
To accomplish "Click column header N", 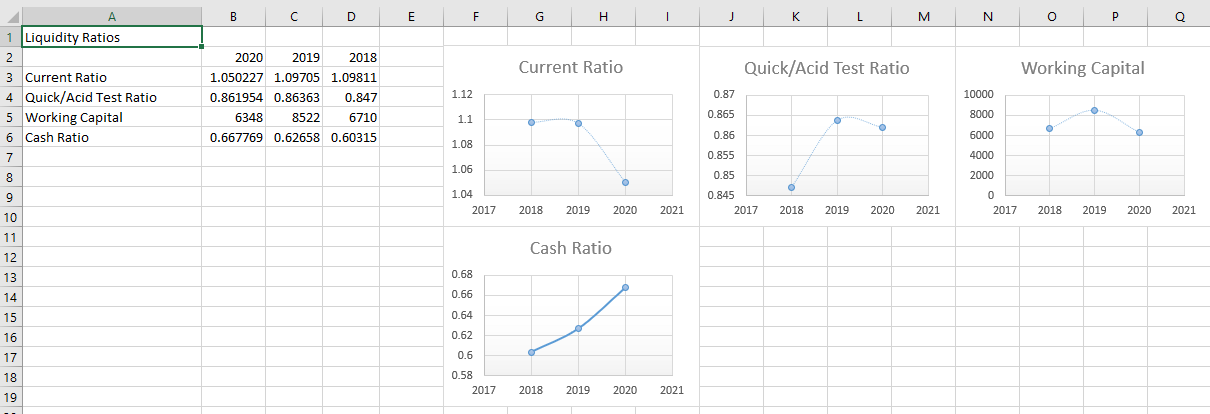I will [x=987, y=16].
